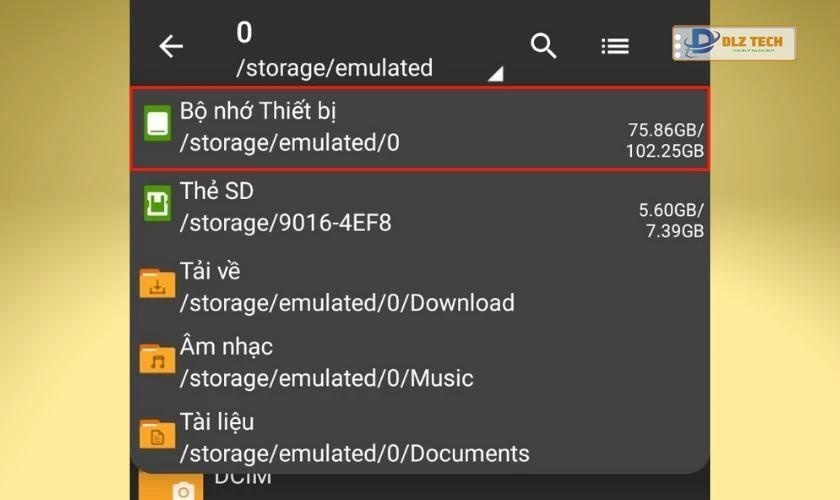Click the 75.86GB/102.25GB storage usage text
Viewport: 840px width, 500px height.
666,141
